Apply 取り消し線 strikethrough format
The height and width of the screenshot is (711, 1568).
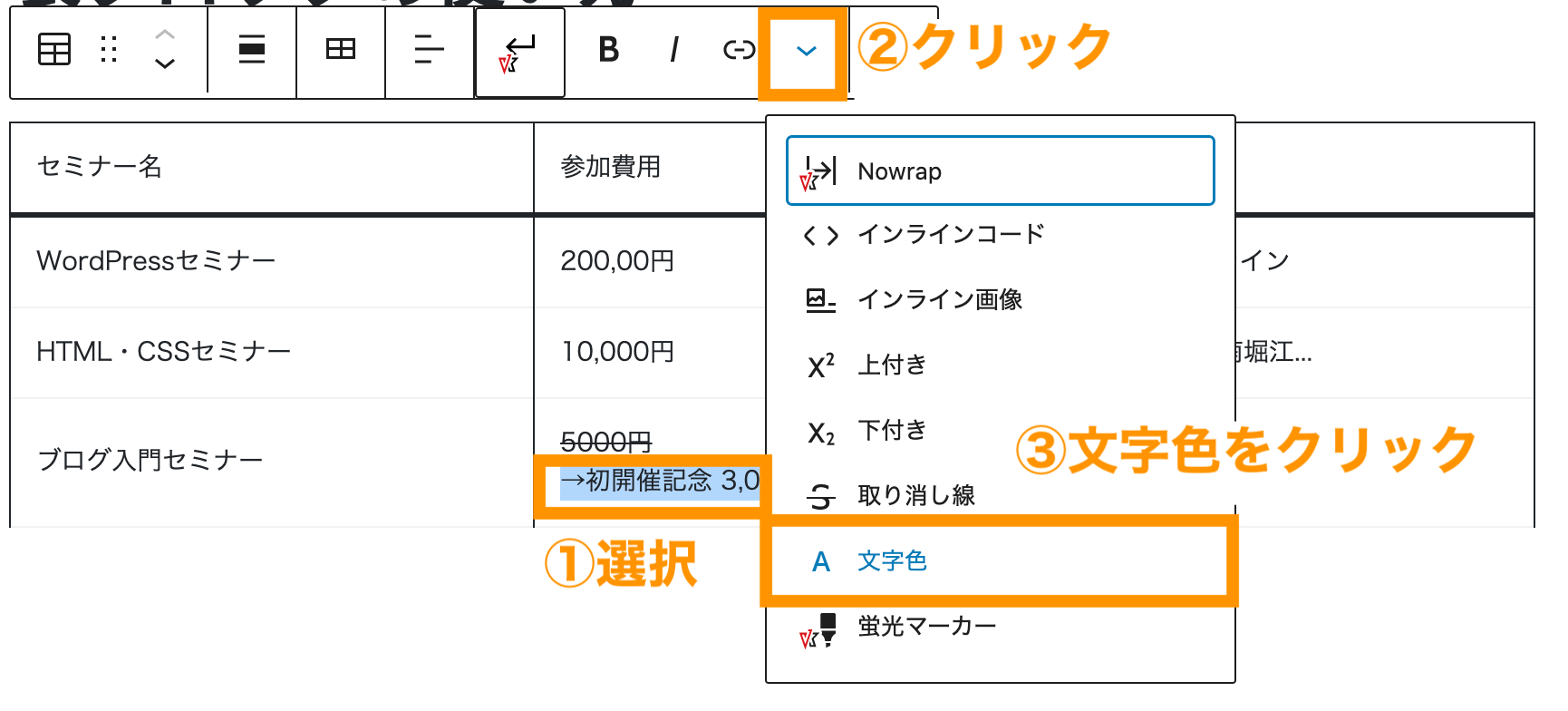click(1001, 496)
